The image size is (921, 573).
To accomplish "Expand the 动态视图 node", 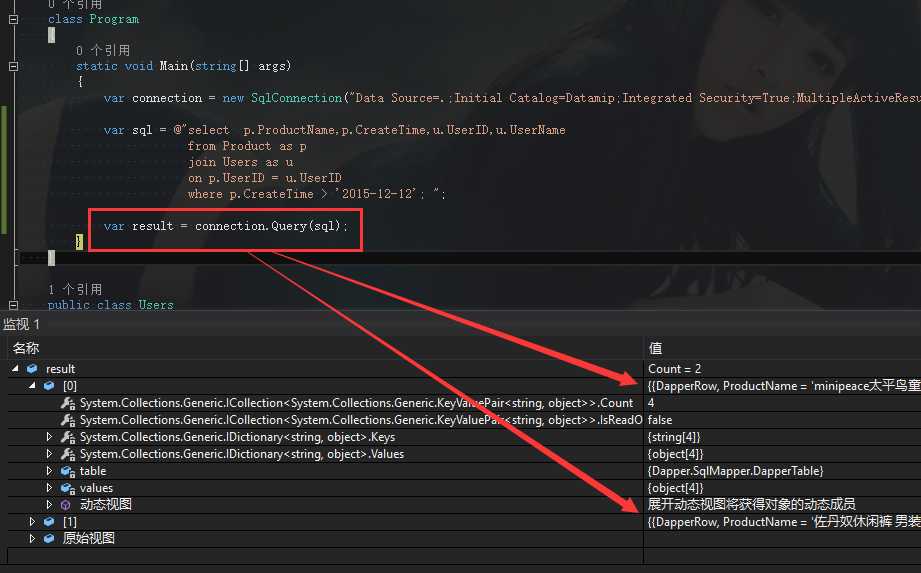I will click(50, 505).
